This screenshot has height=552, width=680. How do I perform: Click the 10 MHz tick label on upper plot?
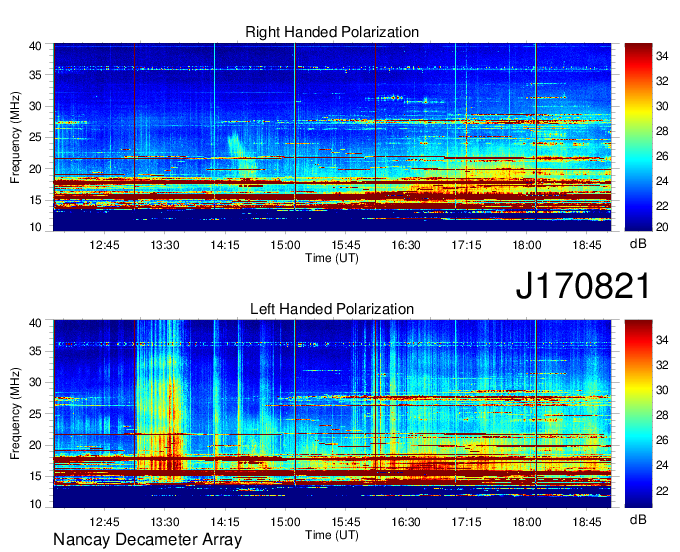point(35,227)
